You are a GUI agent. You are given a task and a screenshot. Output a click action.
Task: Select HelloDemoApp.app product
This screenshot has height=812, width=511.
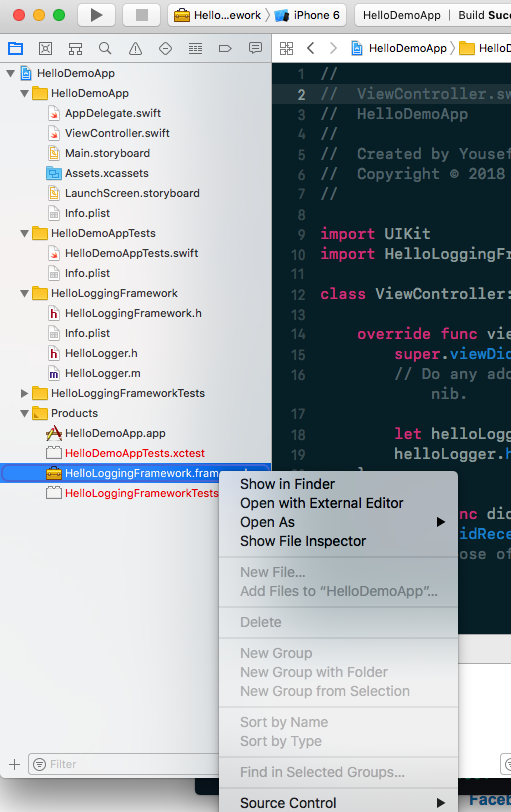pos(115,433)
